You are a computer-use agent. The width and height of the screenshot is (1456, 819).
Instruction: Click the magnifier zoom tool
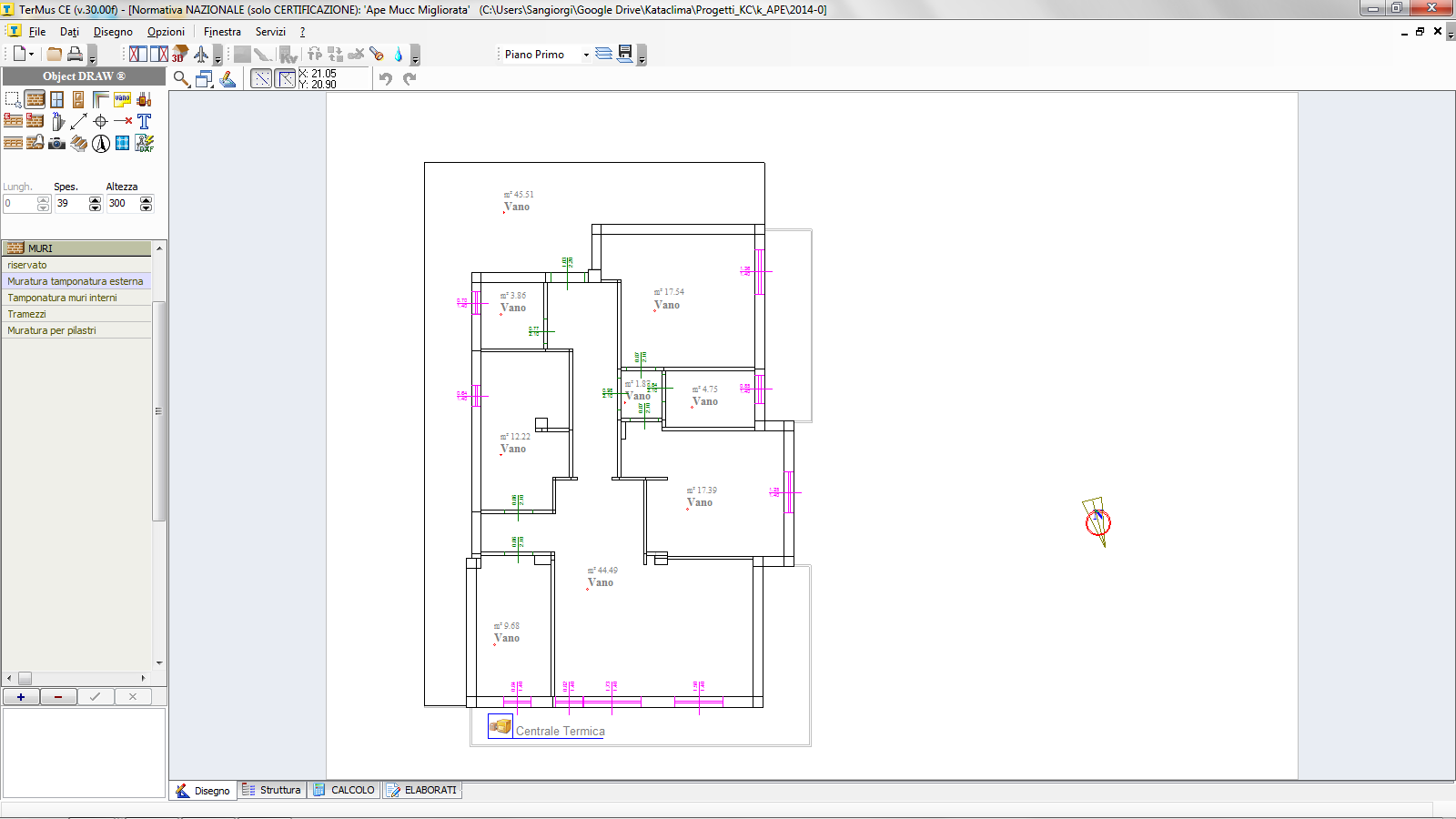(x=182, y=79)
